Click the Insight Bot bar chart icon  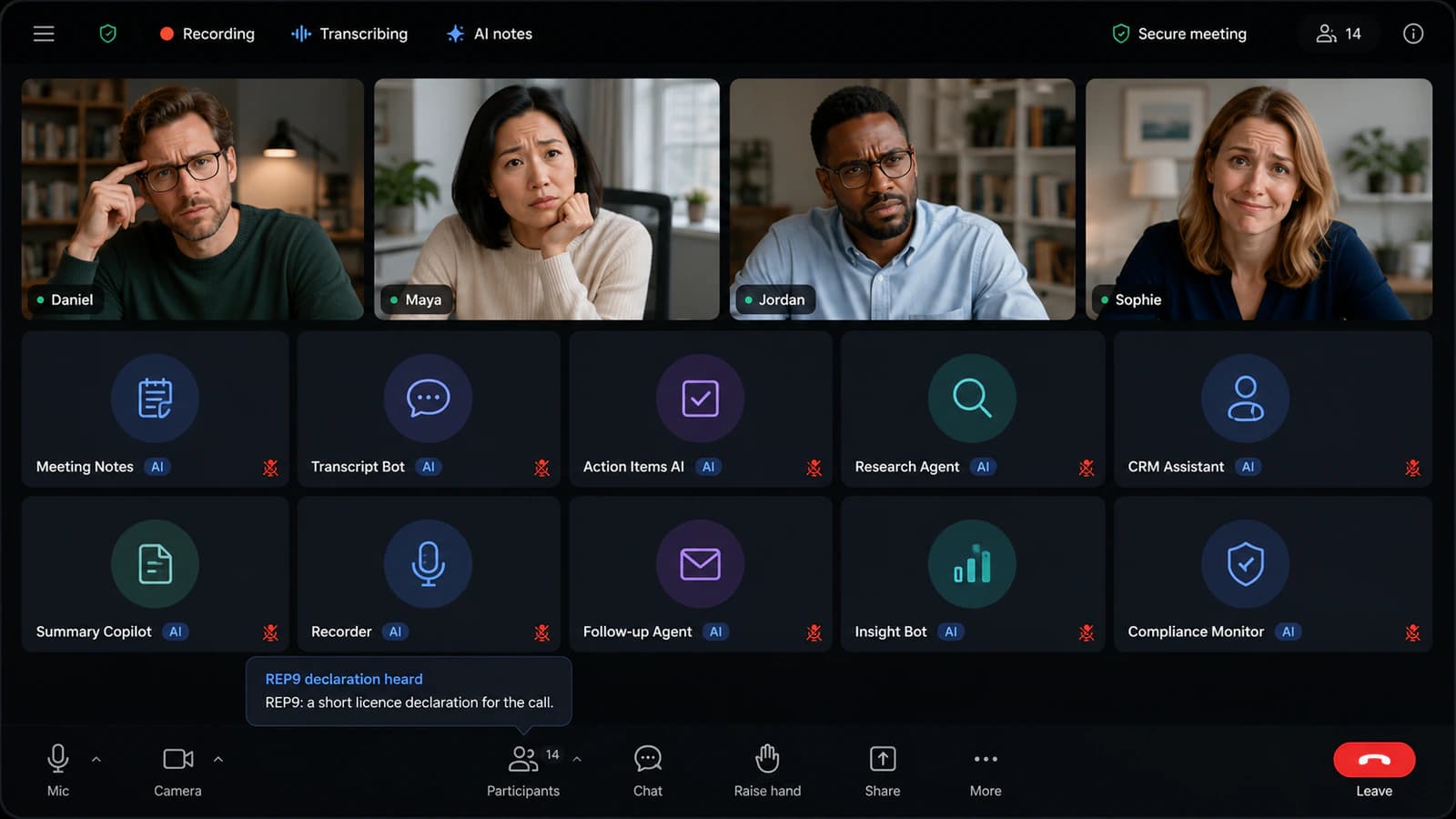coord(972,563)
